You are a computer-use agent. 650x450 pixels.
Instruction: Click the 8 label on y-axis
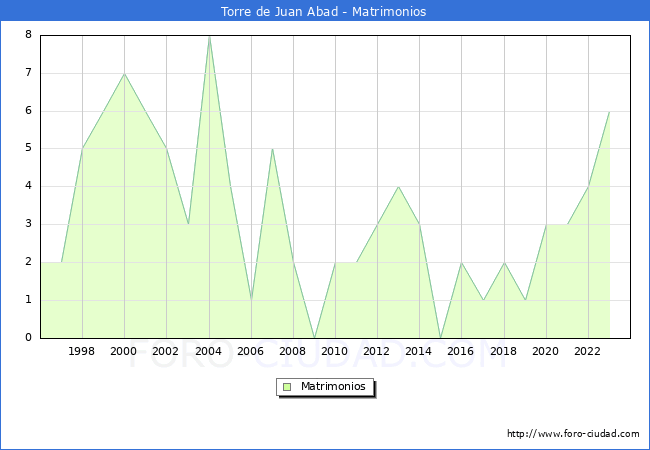tap(28, 35)
